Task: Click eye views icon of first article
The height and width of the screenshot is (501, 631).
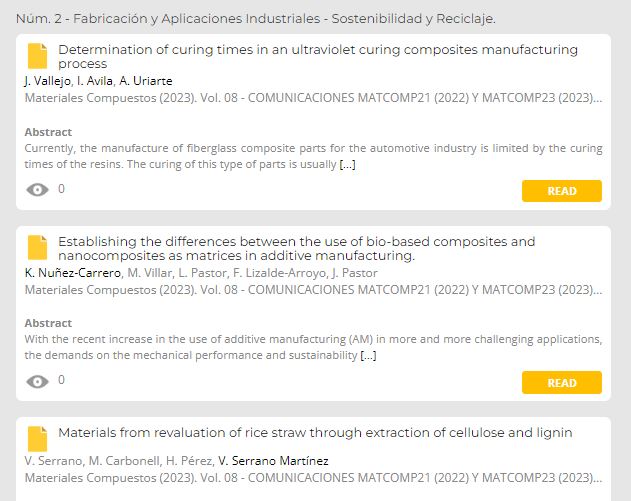Action: pos(37,190)
